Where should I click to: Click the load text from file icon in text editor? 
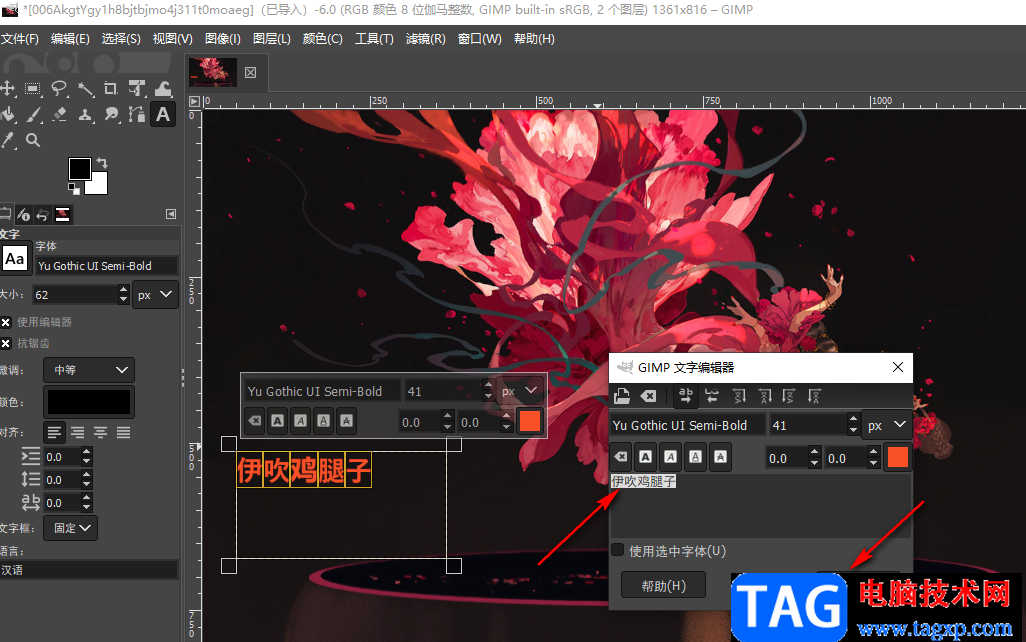622,396
